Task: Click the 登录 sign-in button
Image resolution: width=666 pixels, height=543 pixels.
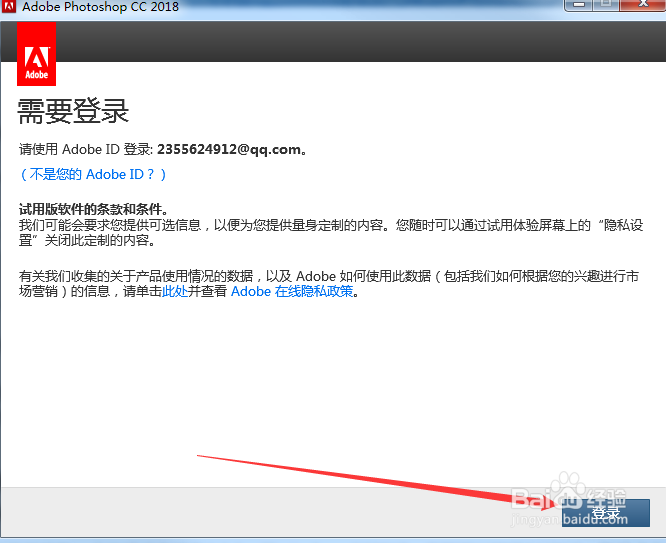Action: click(x=605, y=513)
